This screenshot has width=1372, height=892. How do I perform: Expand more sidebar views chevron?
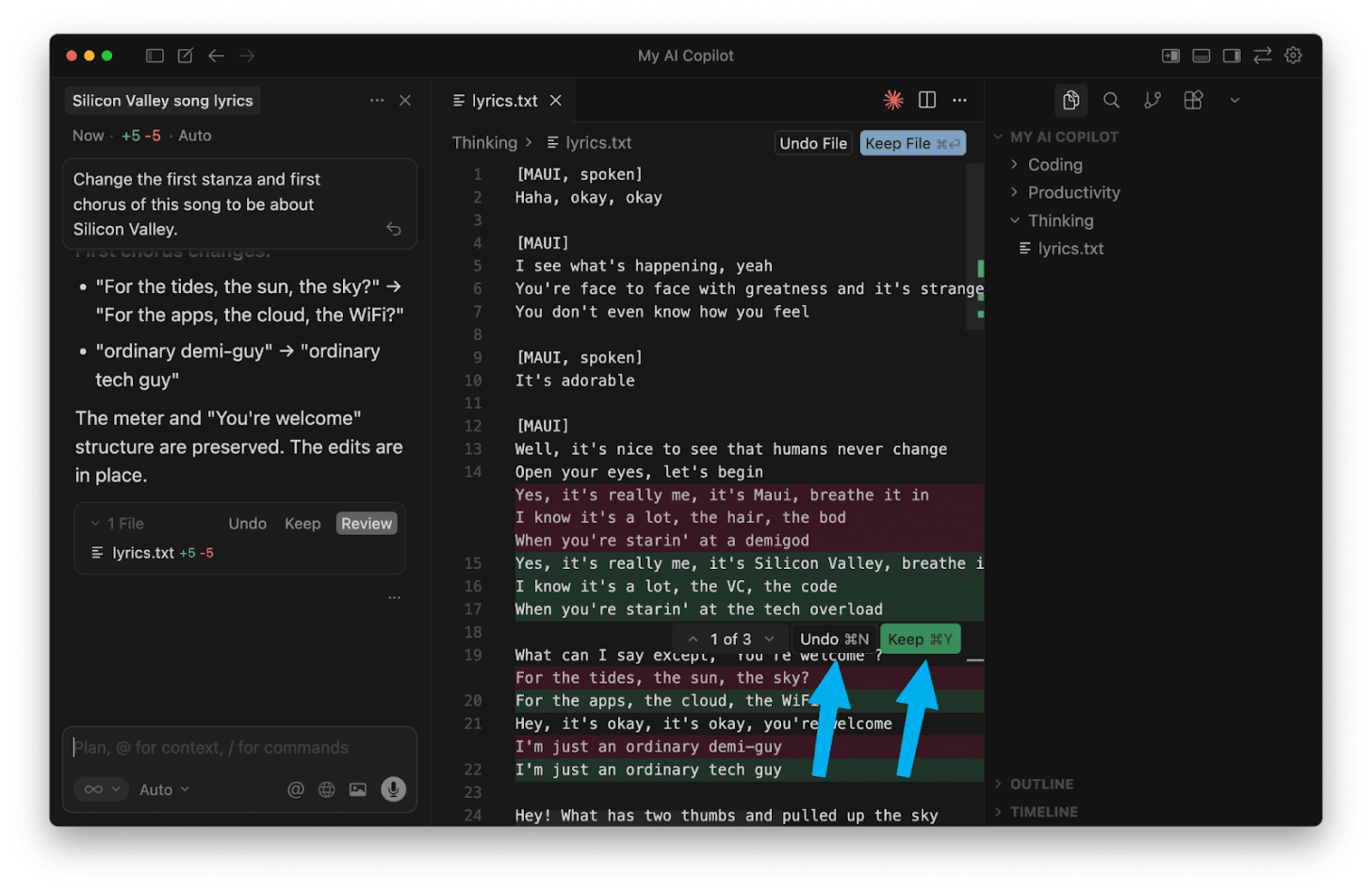tap(1234, 100)
